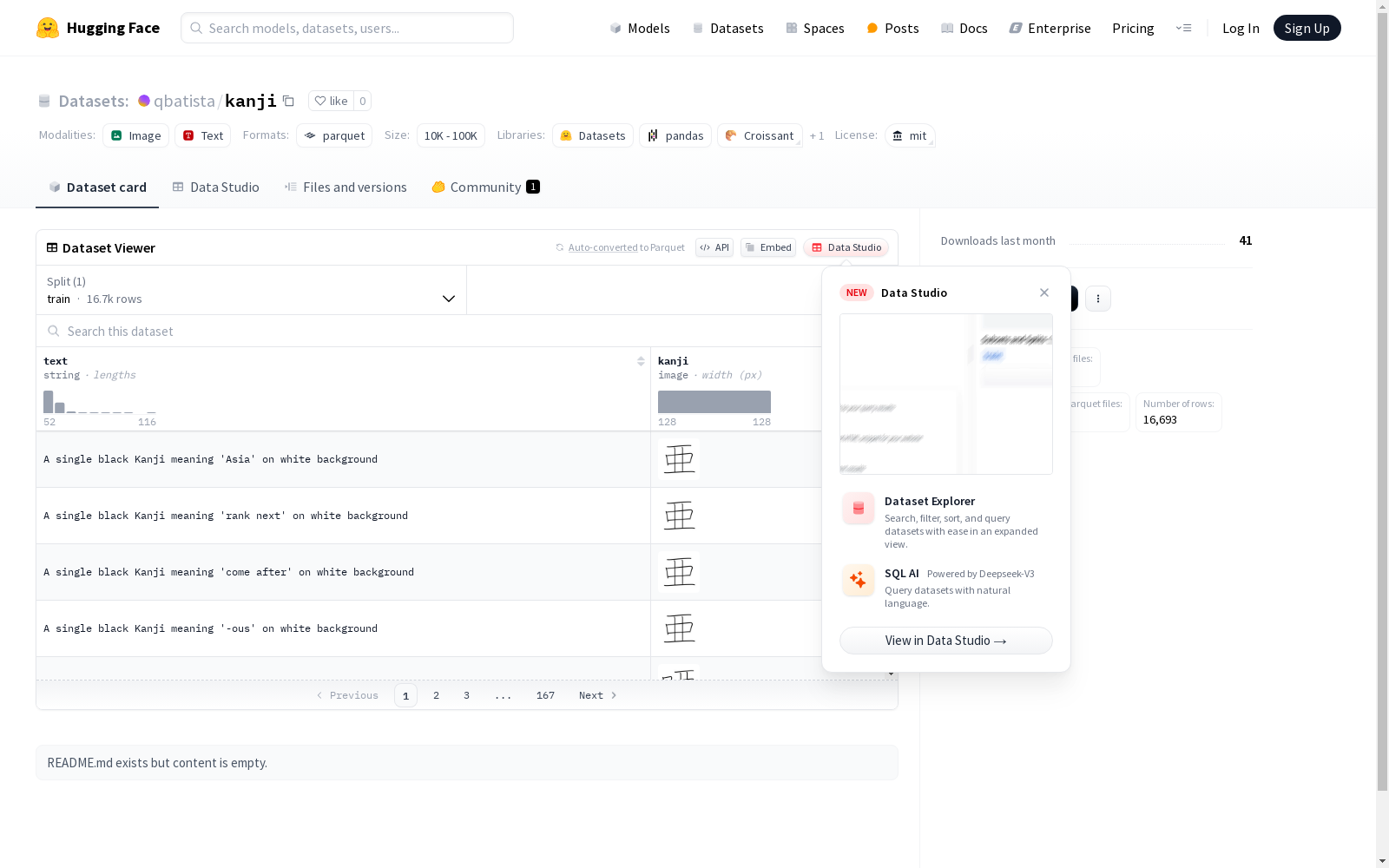Copy dataset name with the copy icon
This screenshot has height=868, width=1389.
click(288, 101)
